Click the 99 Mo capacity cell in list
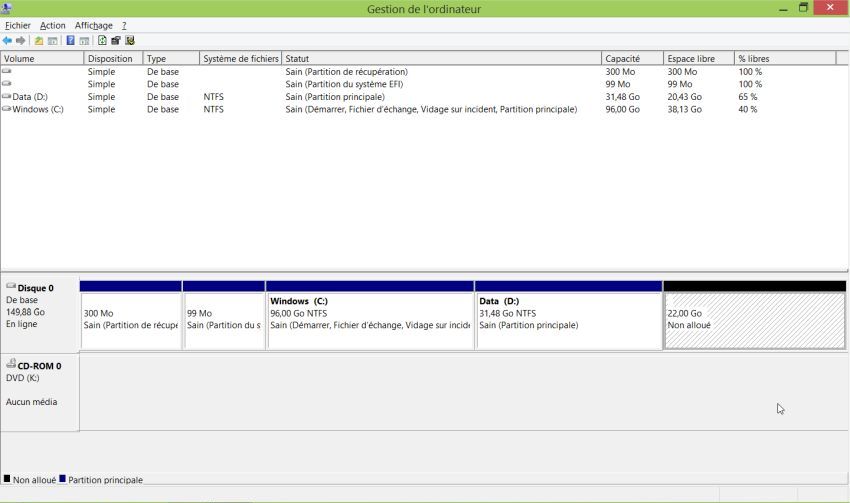 tap(618, 84)
